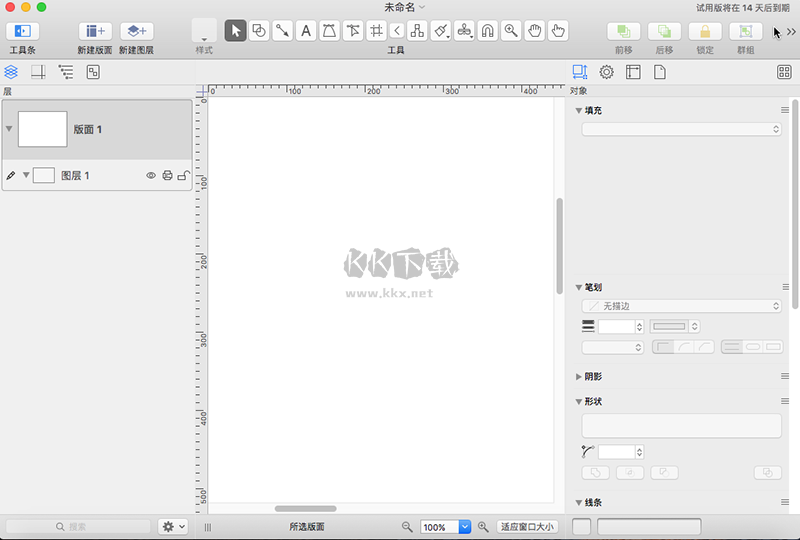
Task: Open the stencils grid icon
Action: pos(784,72)
